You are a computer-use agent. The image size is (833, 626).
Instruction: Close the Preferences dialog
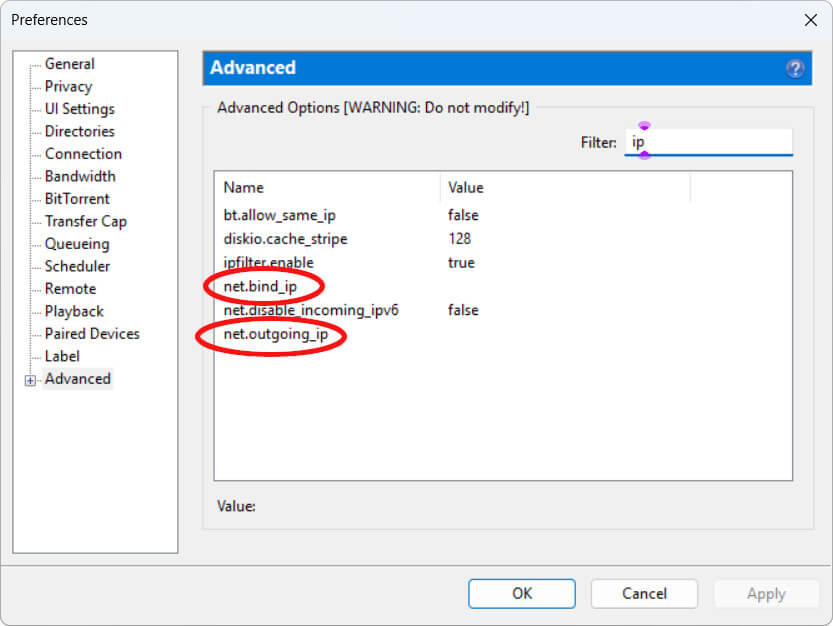[811, 20]
